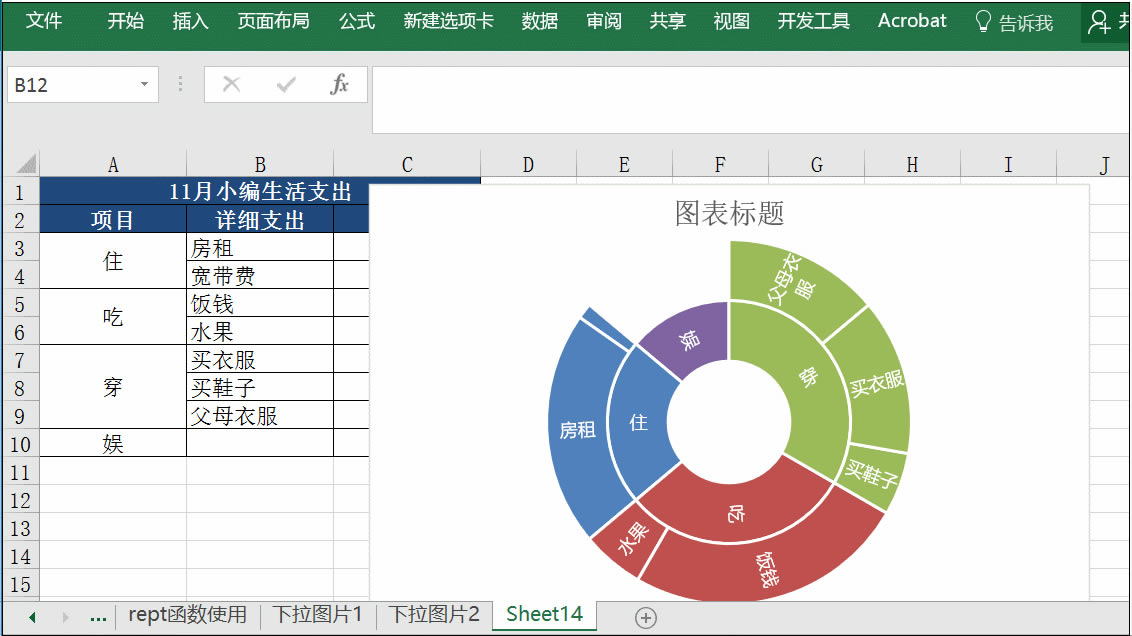
Task: Open the 文件 menu tab
Action: point(43,21)
